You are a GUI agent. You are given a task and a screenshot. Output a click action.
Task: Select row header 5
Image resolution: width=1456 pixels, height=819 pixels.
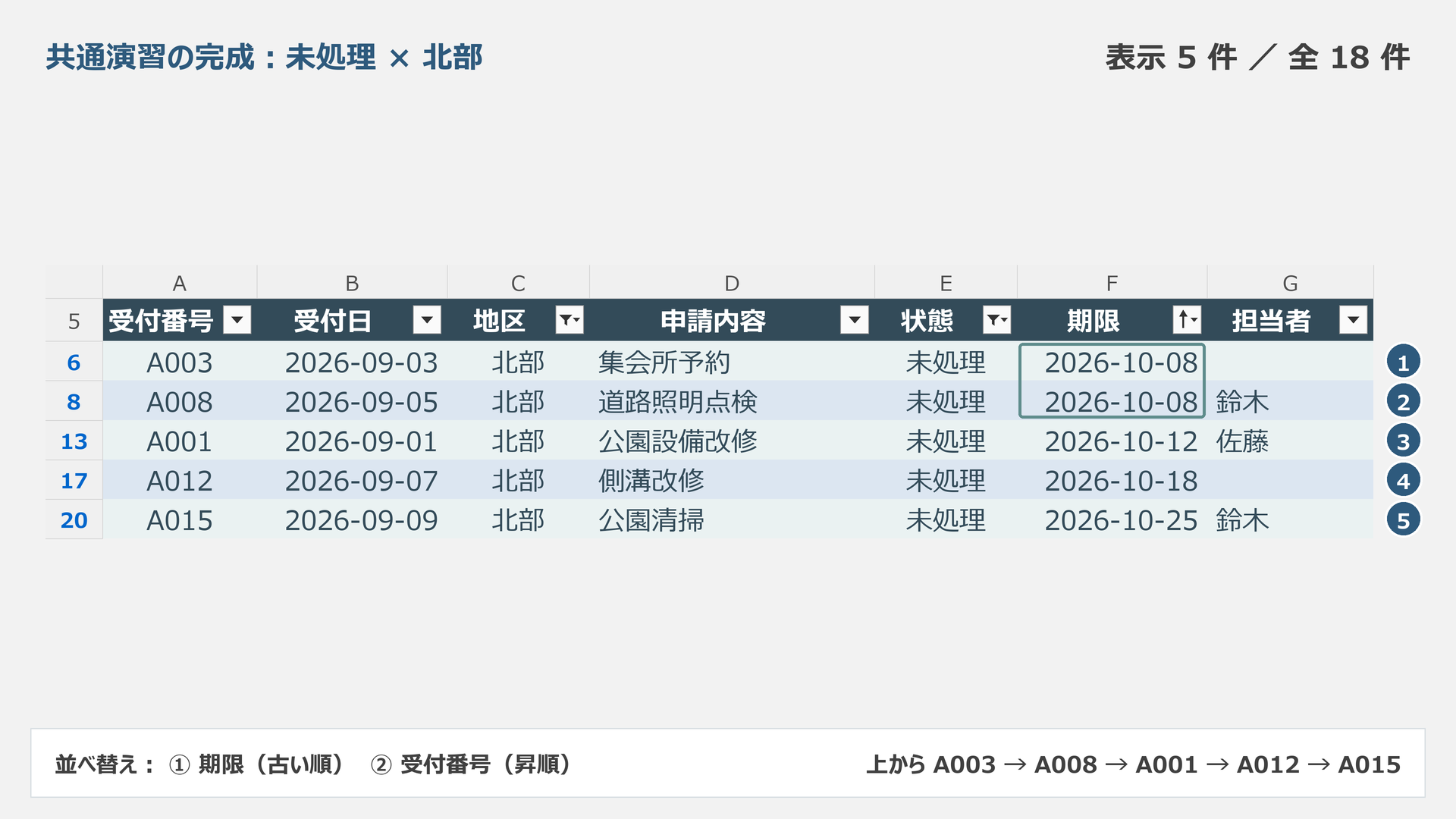(74, 321)
